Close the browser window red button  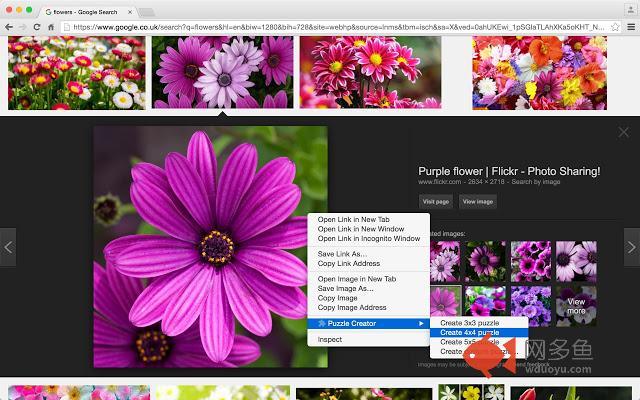(x=9, y=9)
